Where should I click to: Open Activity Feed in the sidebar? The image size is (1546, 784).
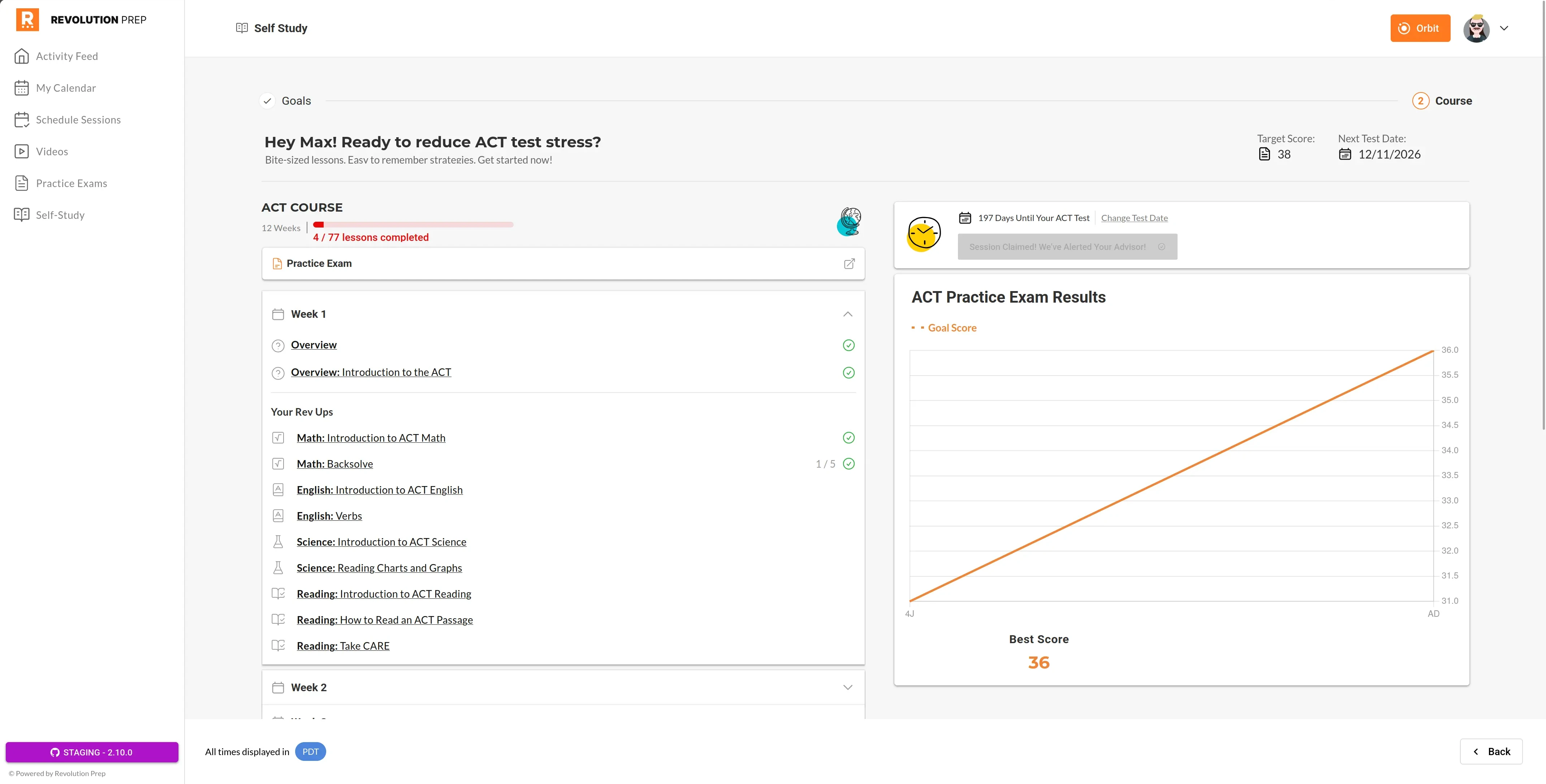click(x=66, y=56)
